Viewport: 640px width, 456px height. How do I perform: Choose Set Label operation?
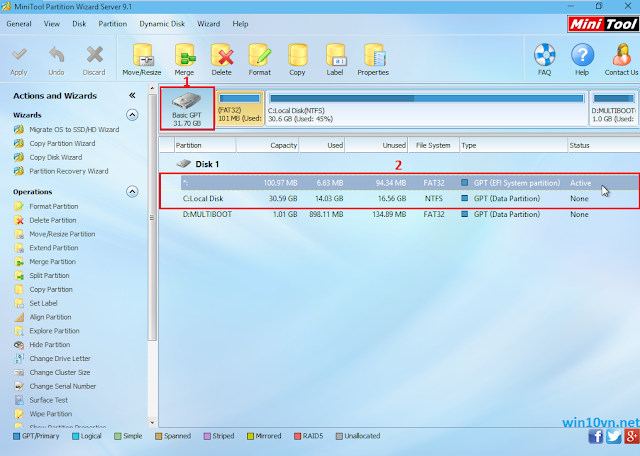coord(43,303)
